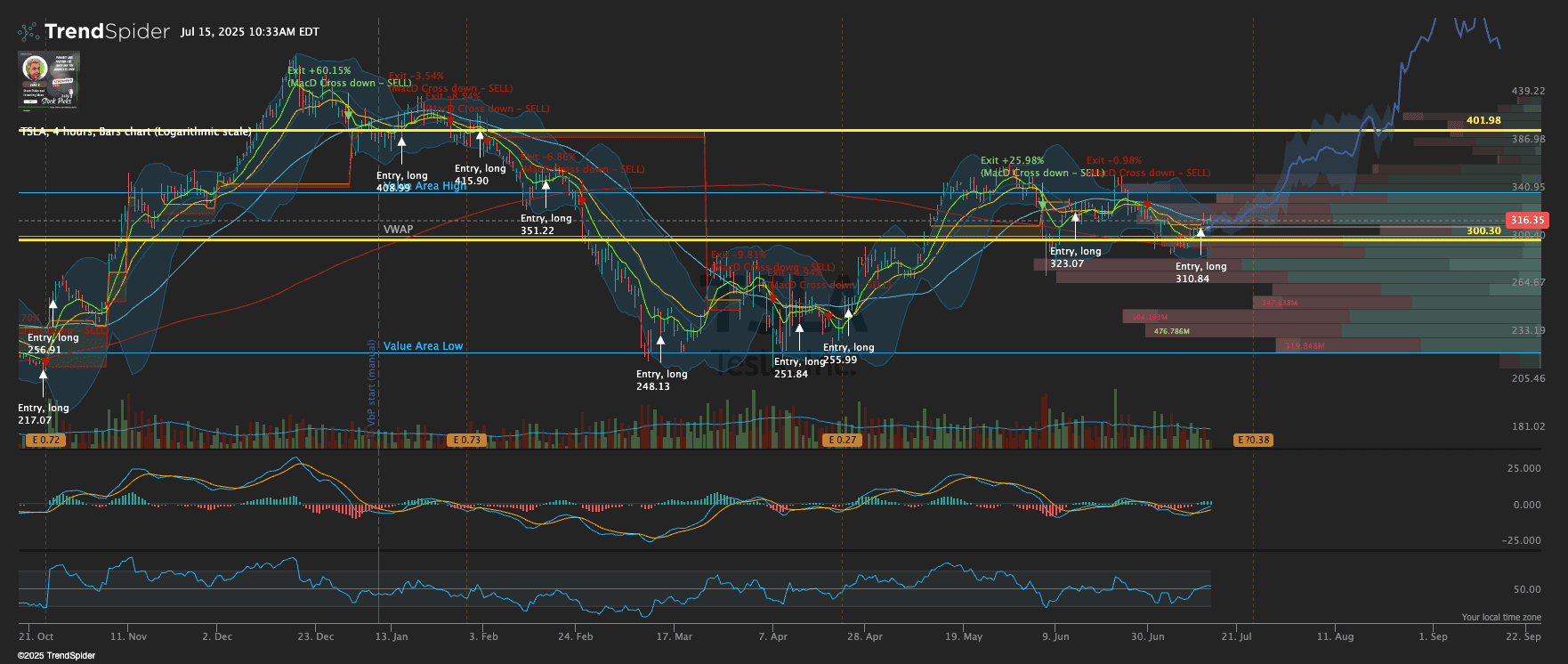Click the 264.67 price axis value
This screenshot has width=1568, height=664.
[x=1528, y=282]
